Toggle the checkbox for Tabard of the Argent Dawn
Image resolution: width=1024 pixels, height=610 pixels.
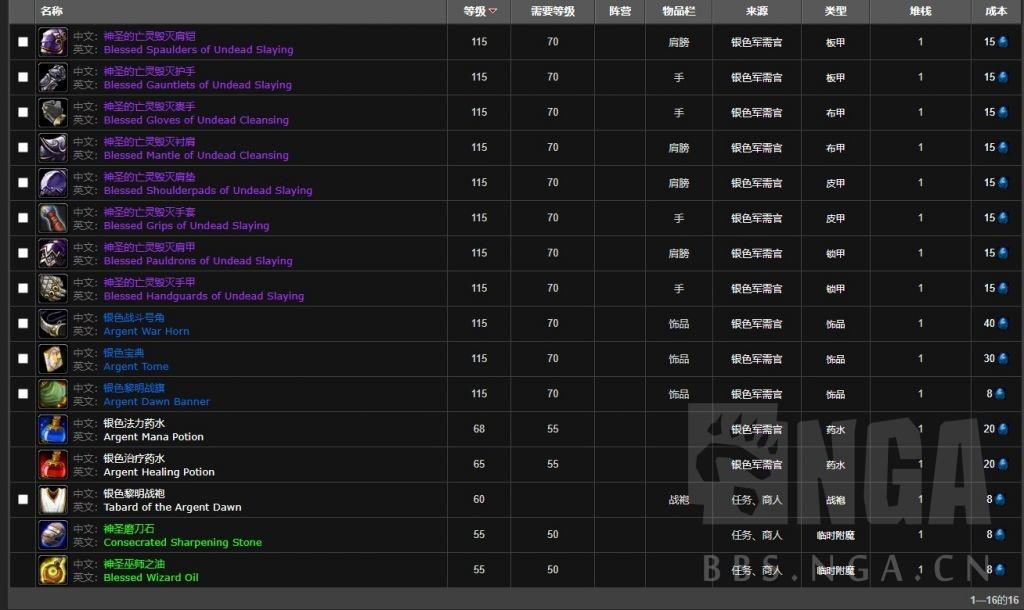coord(23,500)
